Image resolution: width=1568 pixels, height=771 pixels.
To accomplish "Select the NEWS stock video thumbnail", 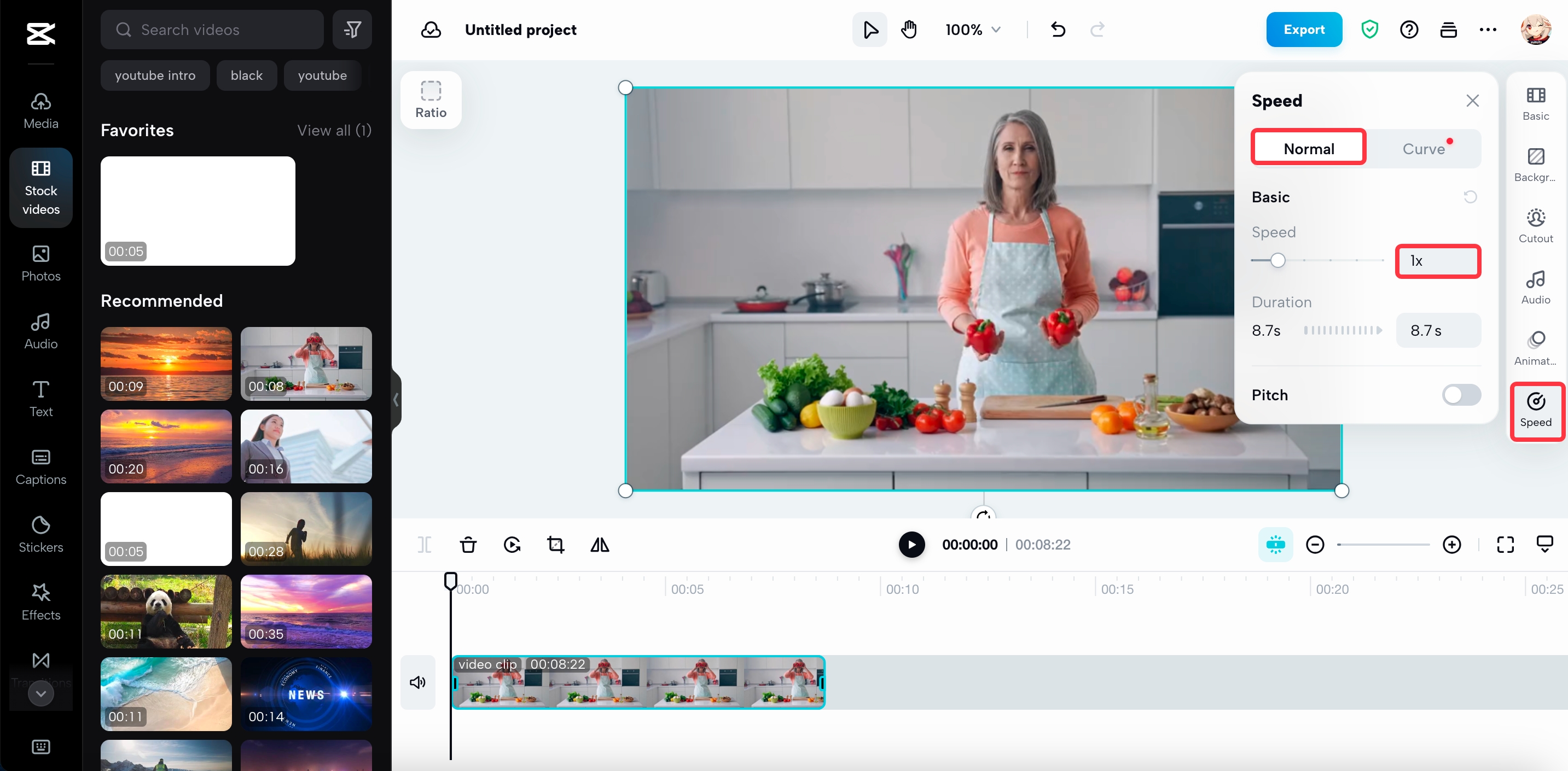I will coord(306,694).
